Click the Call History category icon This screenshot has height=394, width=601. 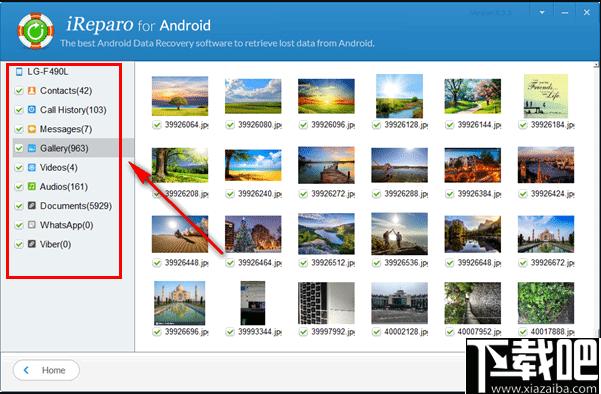[32, 110]
